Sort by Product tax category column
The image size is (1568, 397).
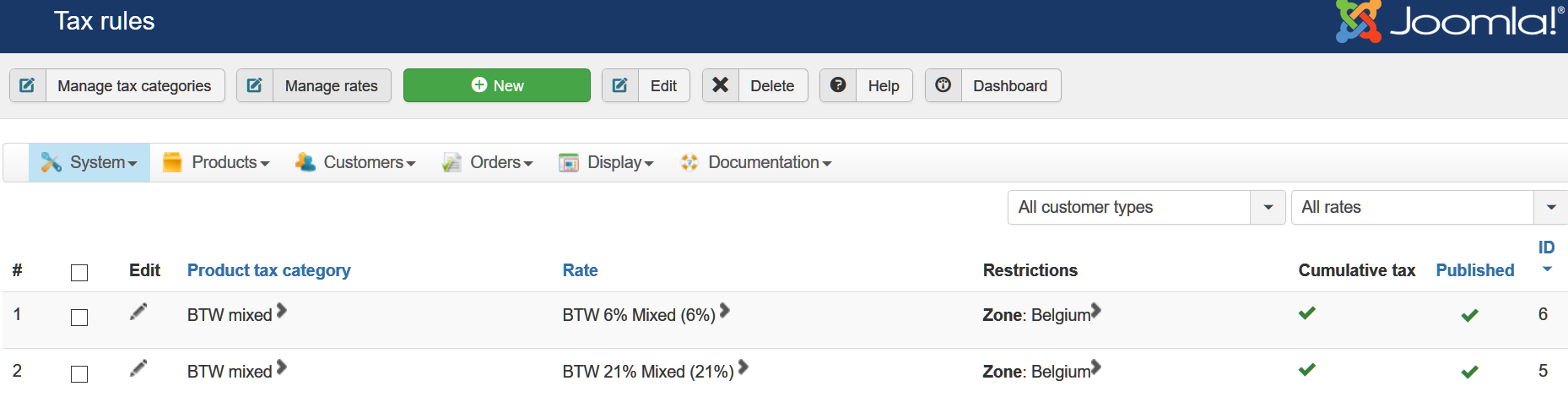[x=268, y=270]
